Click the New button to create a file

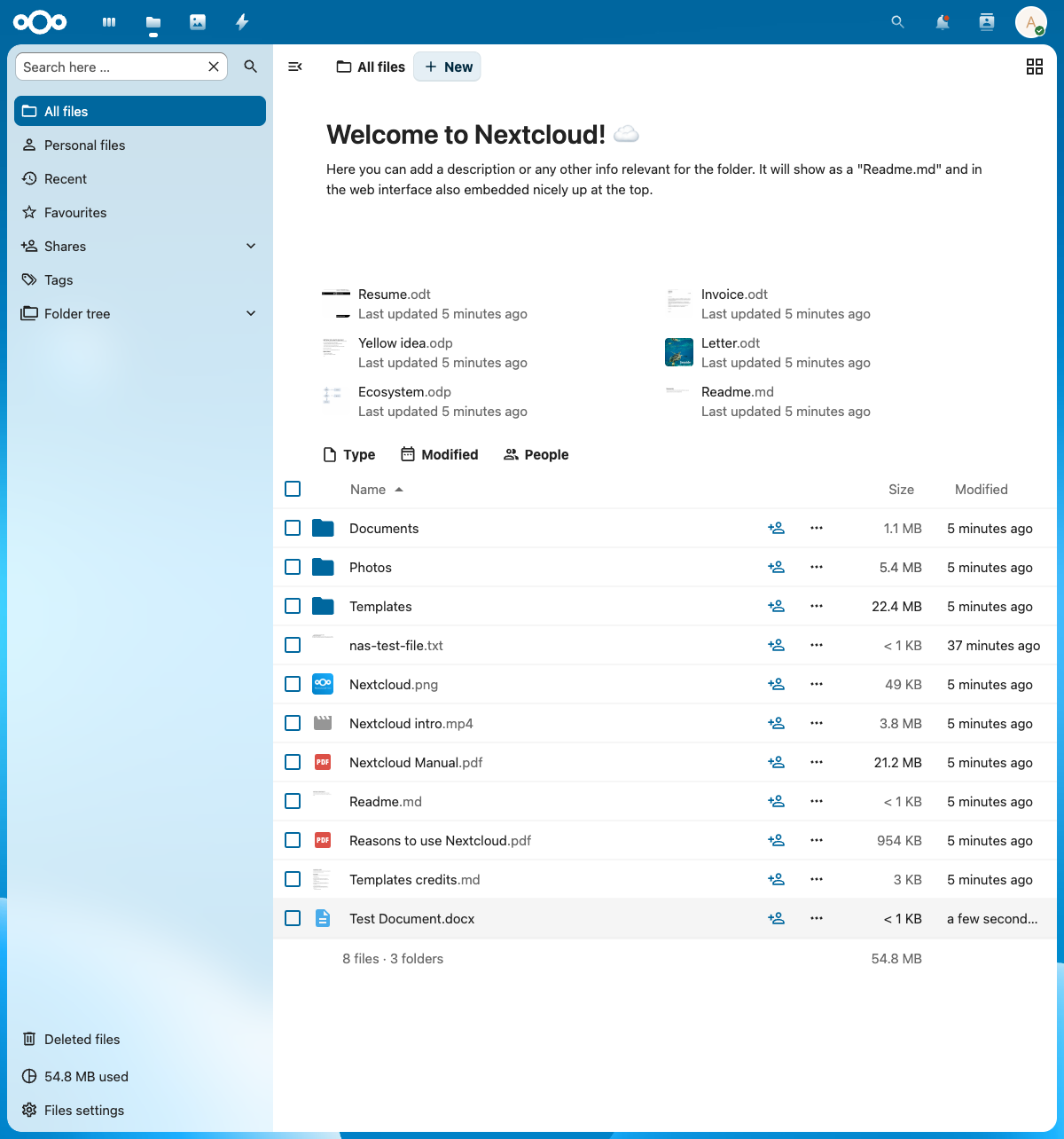447,67
